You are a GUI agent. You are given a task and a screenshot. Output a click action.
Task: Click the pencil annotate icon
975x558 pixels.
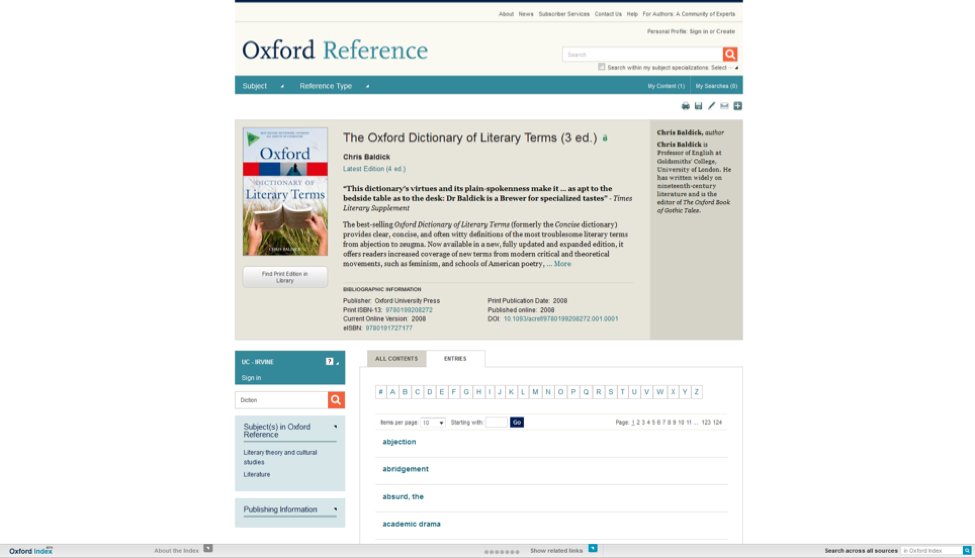pyautogui.click(x=711, y=106)
